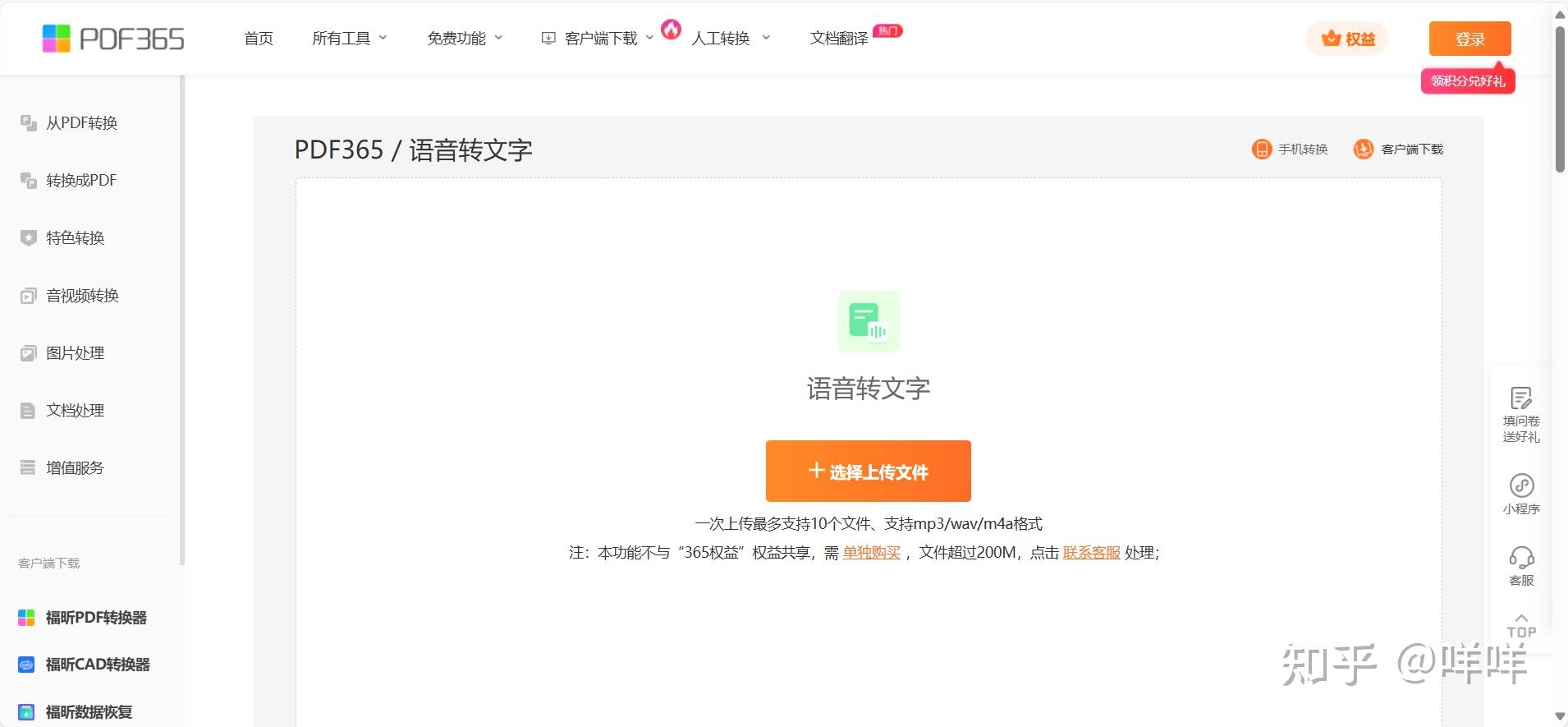Click the orange download icon for 客户端下载
Viewport: 1568px width, 727px height.
[1364, 149]
